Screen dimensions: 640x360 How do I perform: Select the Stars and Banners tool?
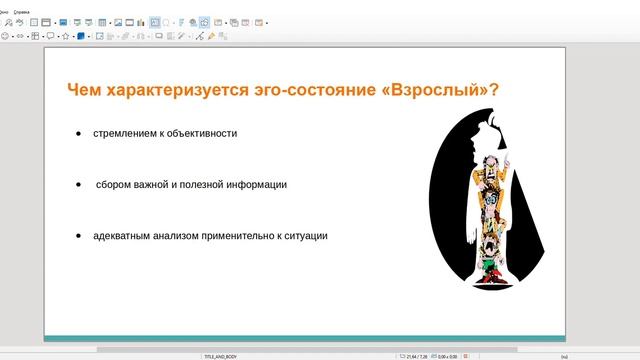coord(66,36)
